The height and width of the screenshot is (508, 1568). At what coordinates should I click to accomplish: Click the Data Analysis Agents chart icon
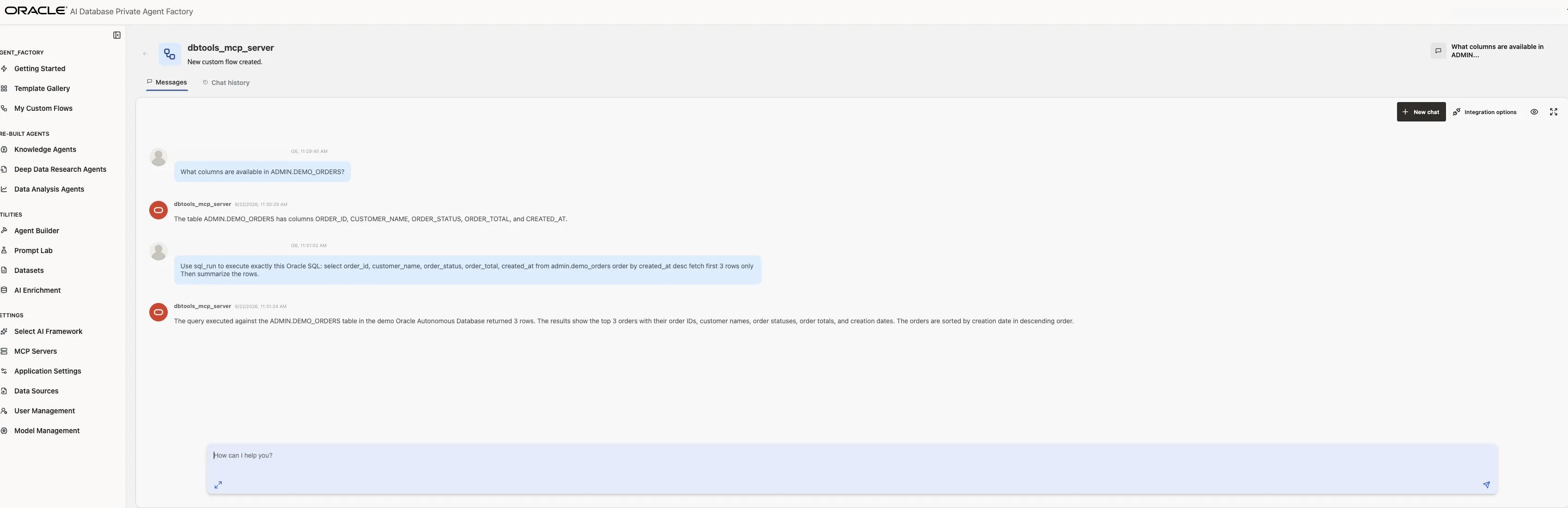tap(4, 189)
